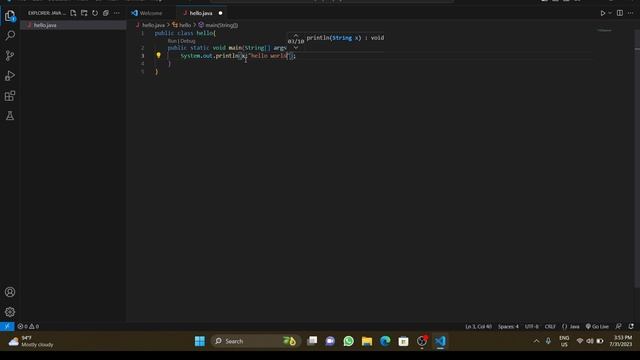Open the Run and Debug view
640x360 pixels.
[x=10, y=76]
